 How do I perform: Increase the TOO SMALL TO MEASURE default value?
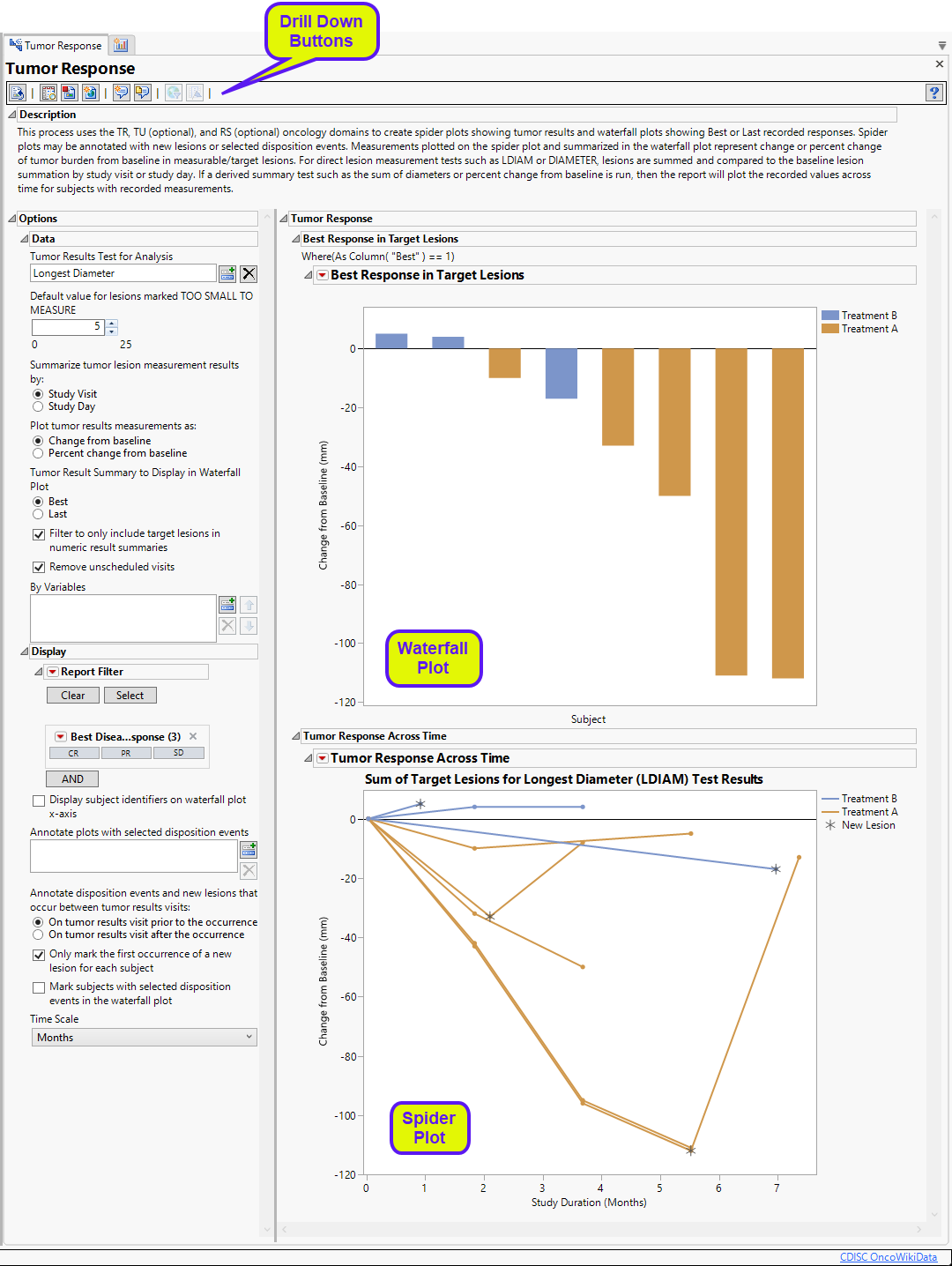coord(111,324)
